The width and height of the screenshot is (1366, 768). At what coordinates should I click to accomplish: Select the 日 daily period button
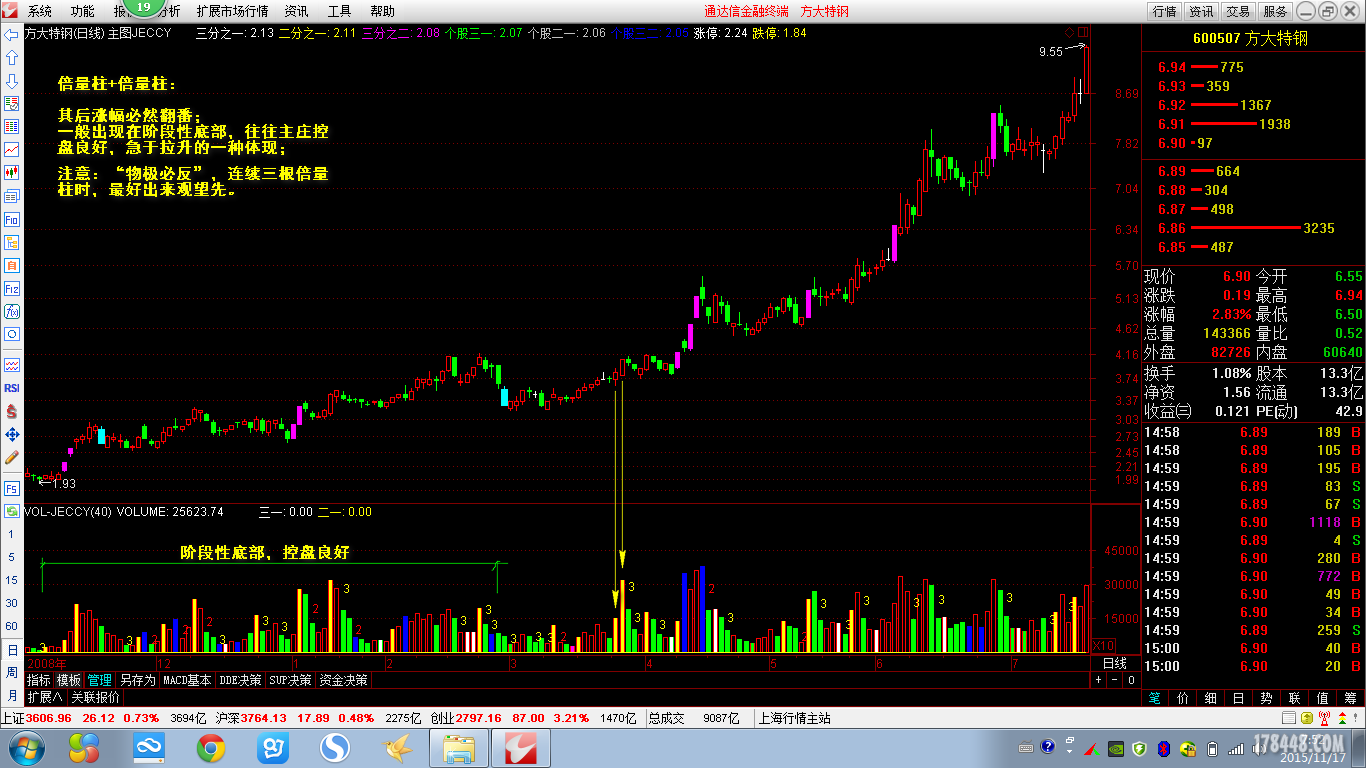pyautogui.click(x=12, y=650)
